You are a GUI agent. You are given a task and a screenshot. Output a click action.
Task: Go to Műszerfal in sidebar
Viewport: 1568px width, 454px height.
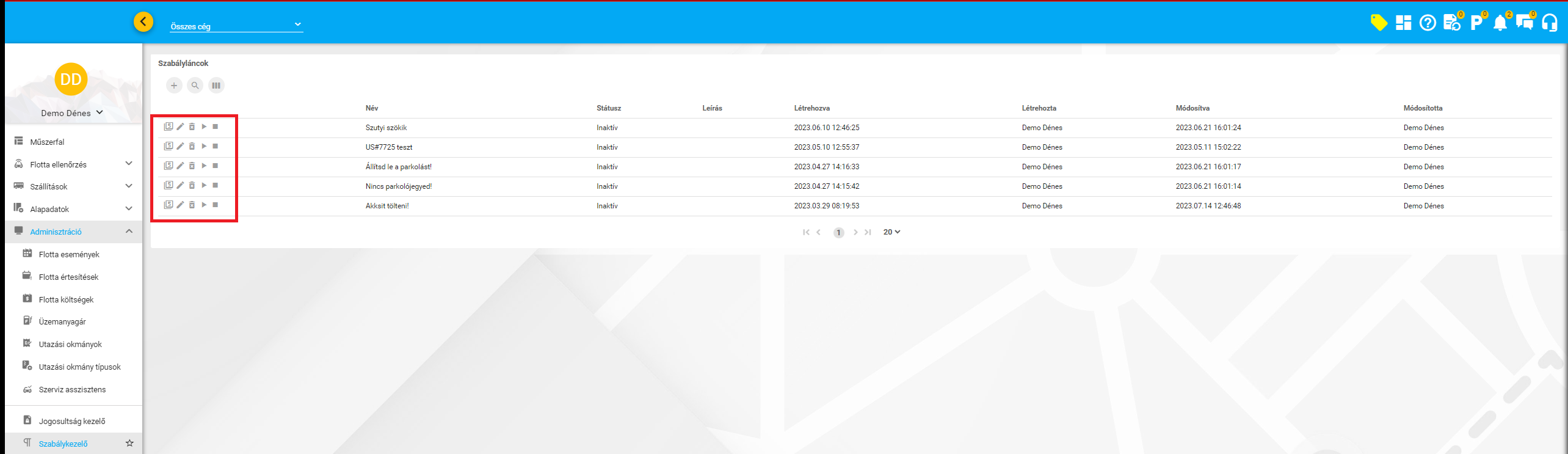47,142
